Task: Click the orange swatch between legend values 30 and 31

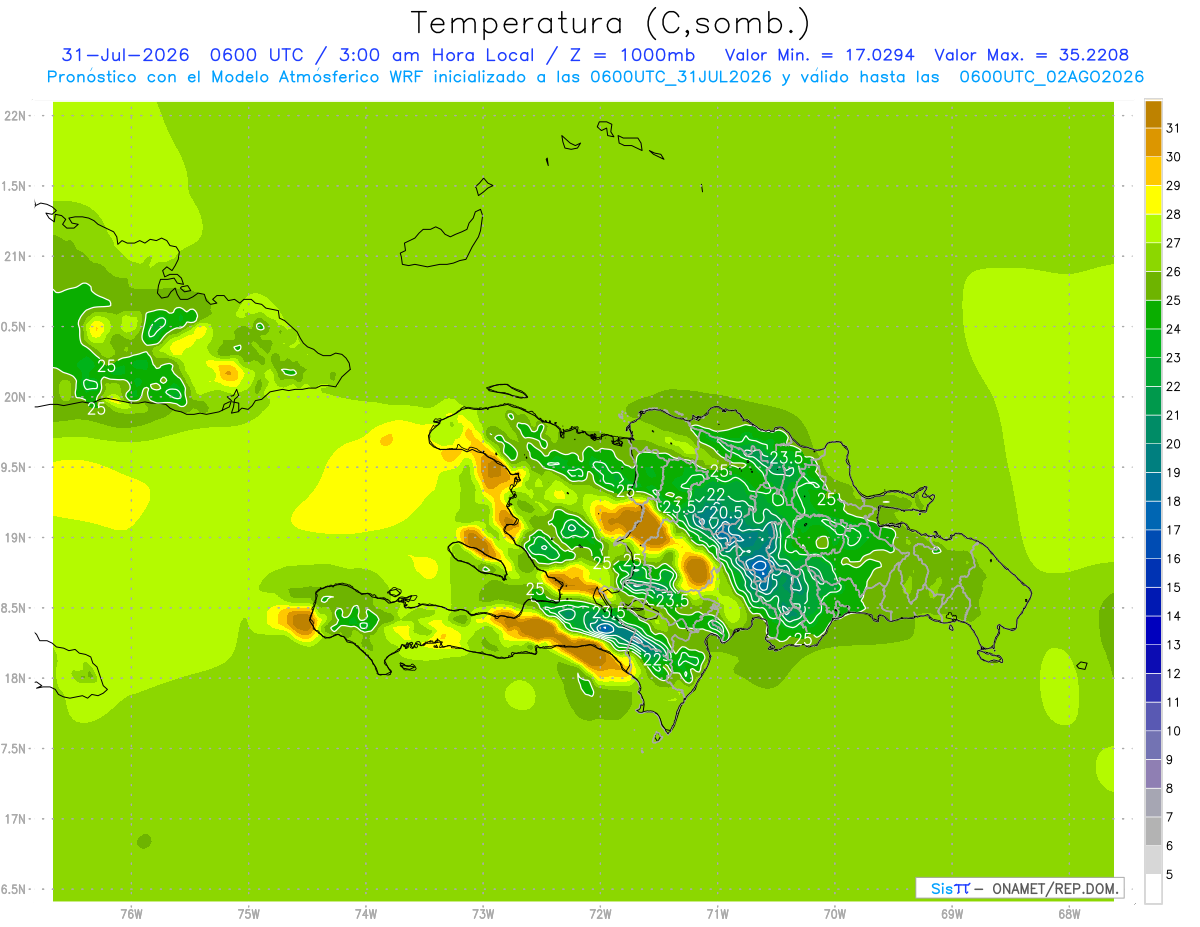Action: tap(1153, 142)
